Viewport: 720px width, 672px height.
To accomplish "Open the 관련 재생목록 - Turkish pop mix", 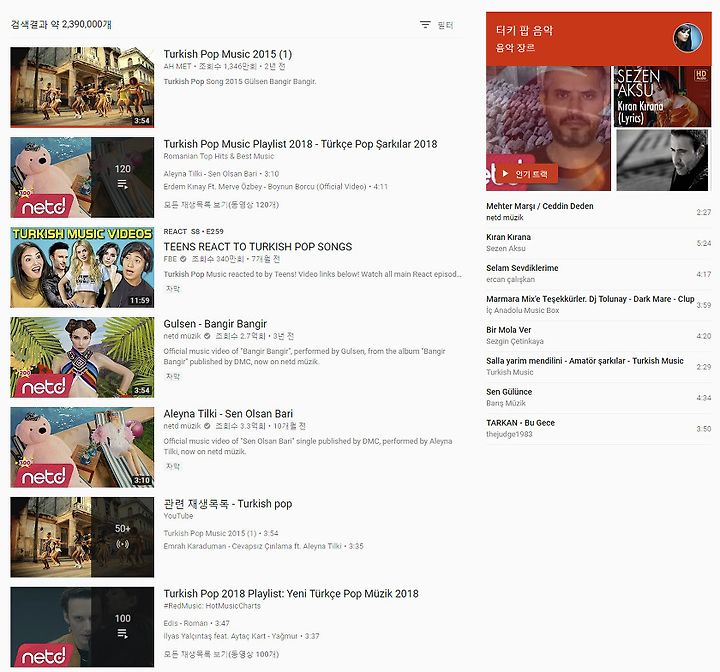I will coord(228,504).
